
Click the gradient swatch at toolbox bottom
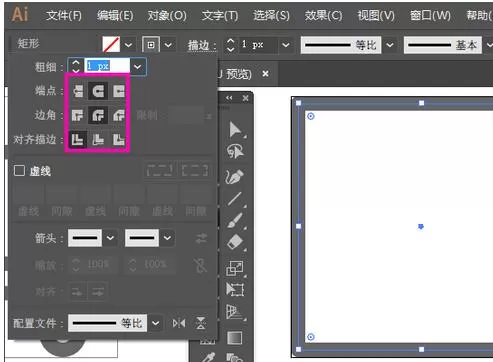235,338
